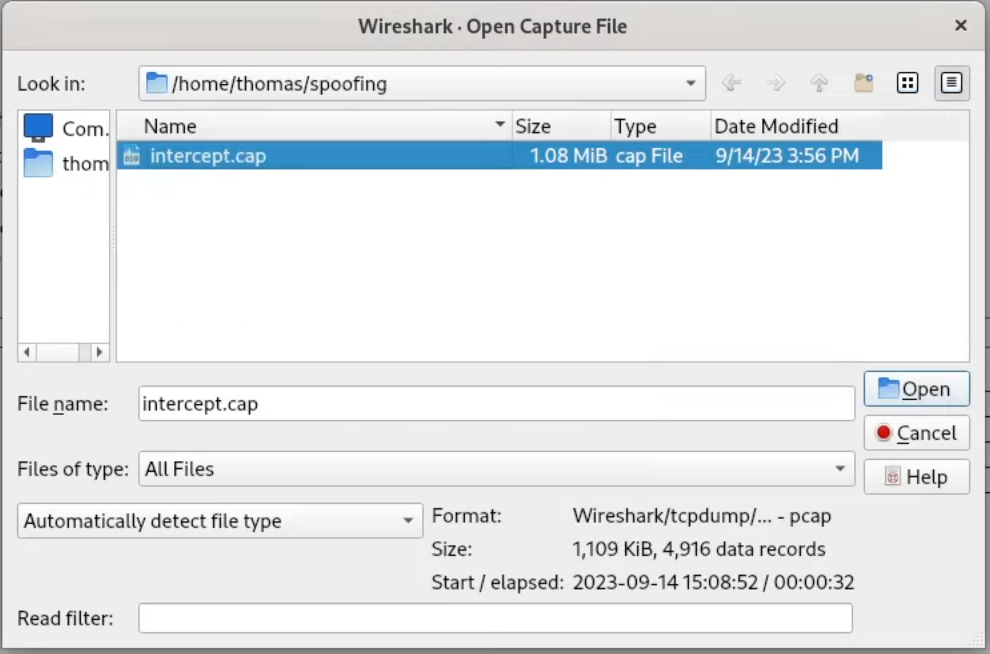The image size is (990, 654).
Task: Click the Back navigation arrow icon
Action: [731, 84]
